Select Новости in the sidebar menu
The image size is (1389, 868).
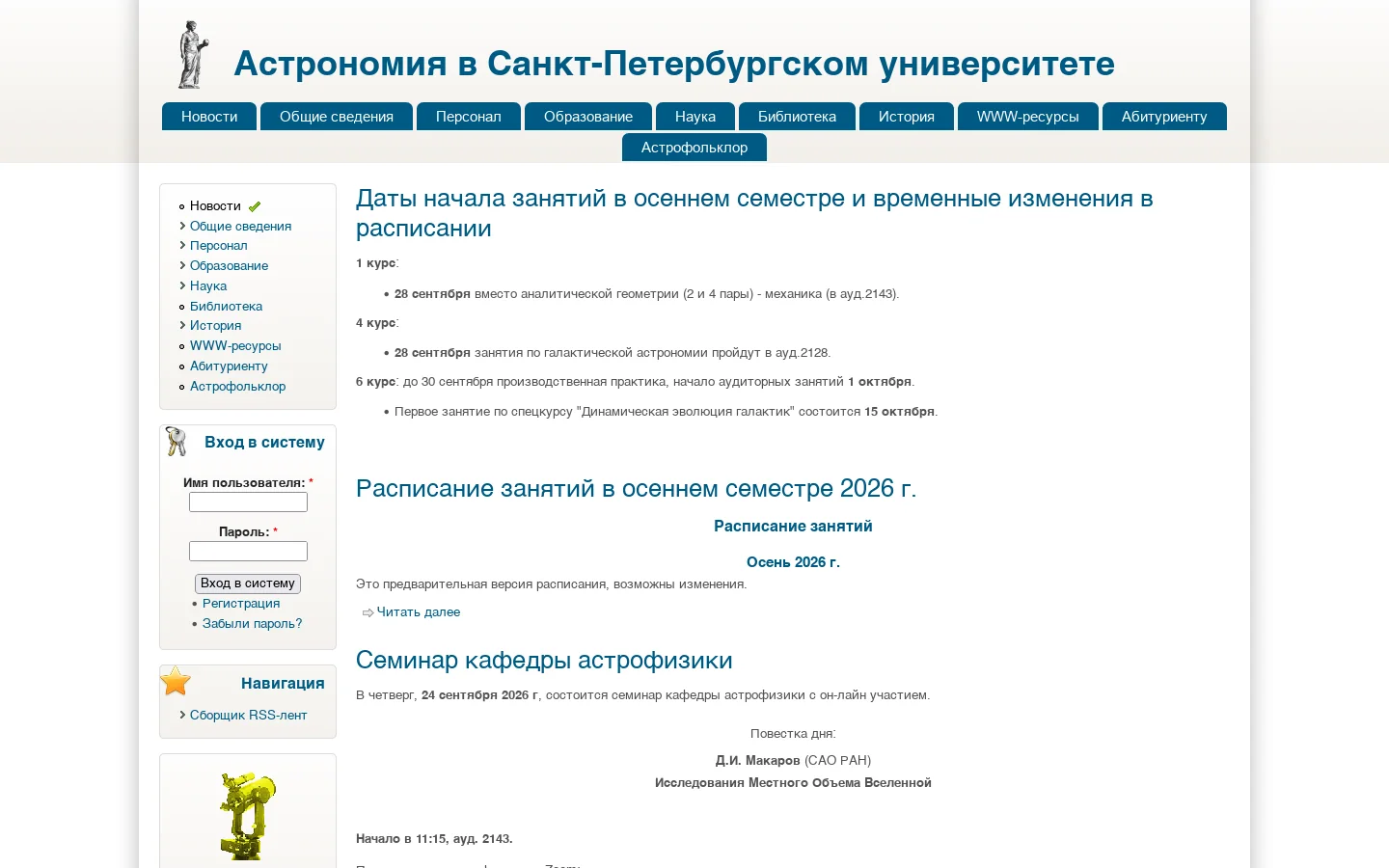215,205
